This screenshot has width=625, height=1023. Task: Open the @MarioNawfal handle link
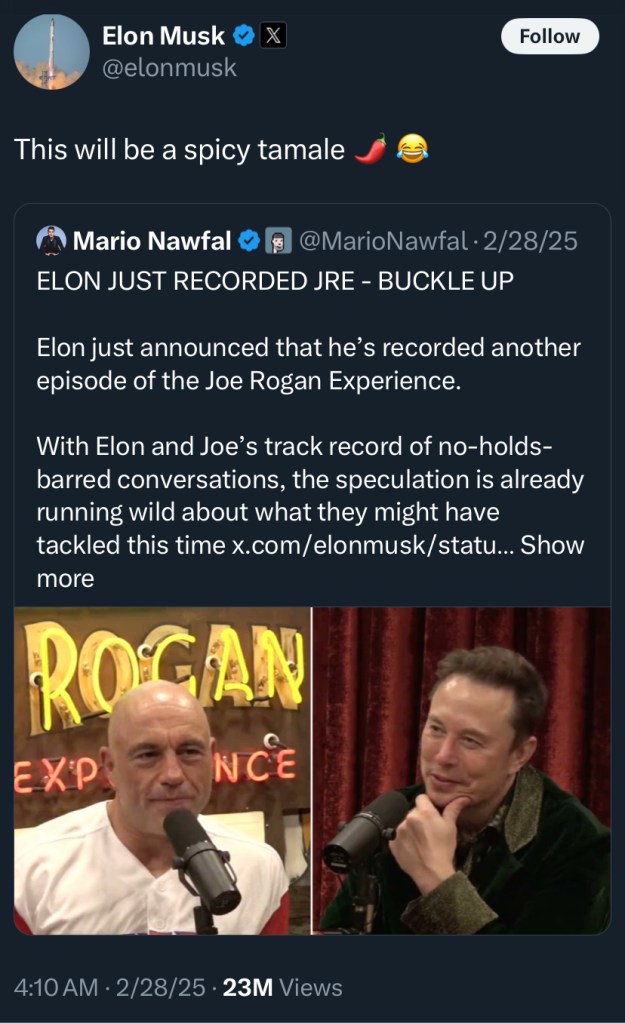pyautogui.click(x=384, y=241)
